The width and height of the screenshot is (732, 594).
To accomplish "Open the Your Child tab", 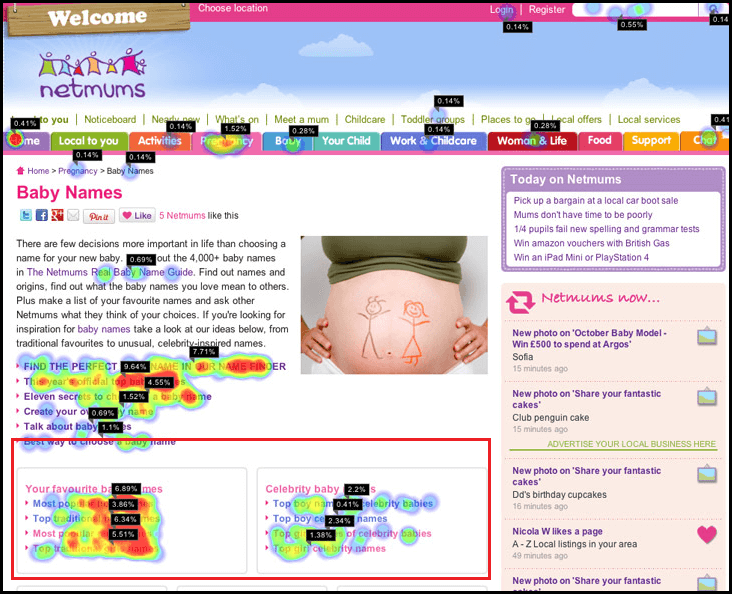I will [346, 141].
